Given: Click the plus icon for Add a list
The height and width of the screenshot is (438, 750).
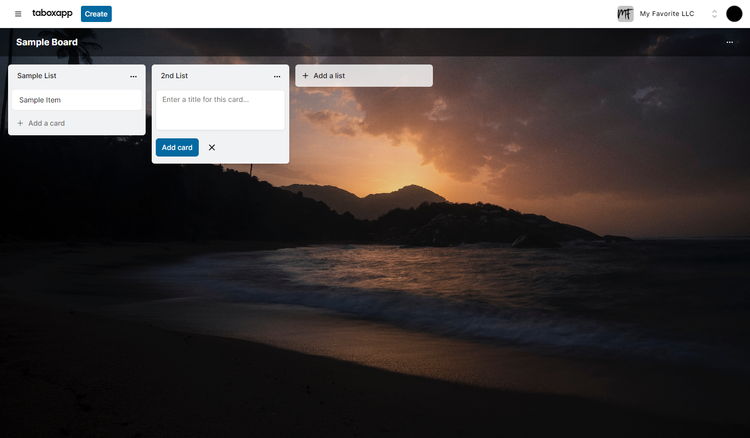Looking at the screenshot, I should tap(306, 76).
